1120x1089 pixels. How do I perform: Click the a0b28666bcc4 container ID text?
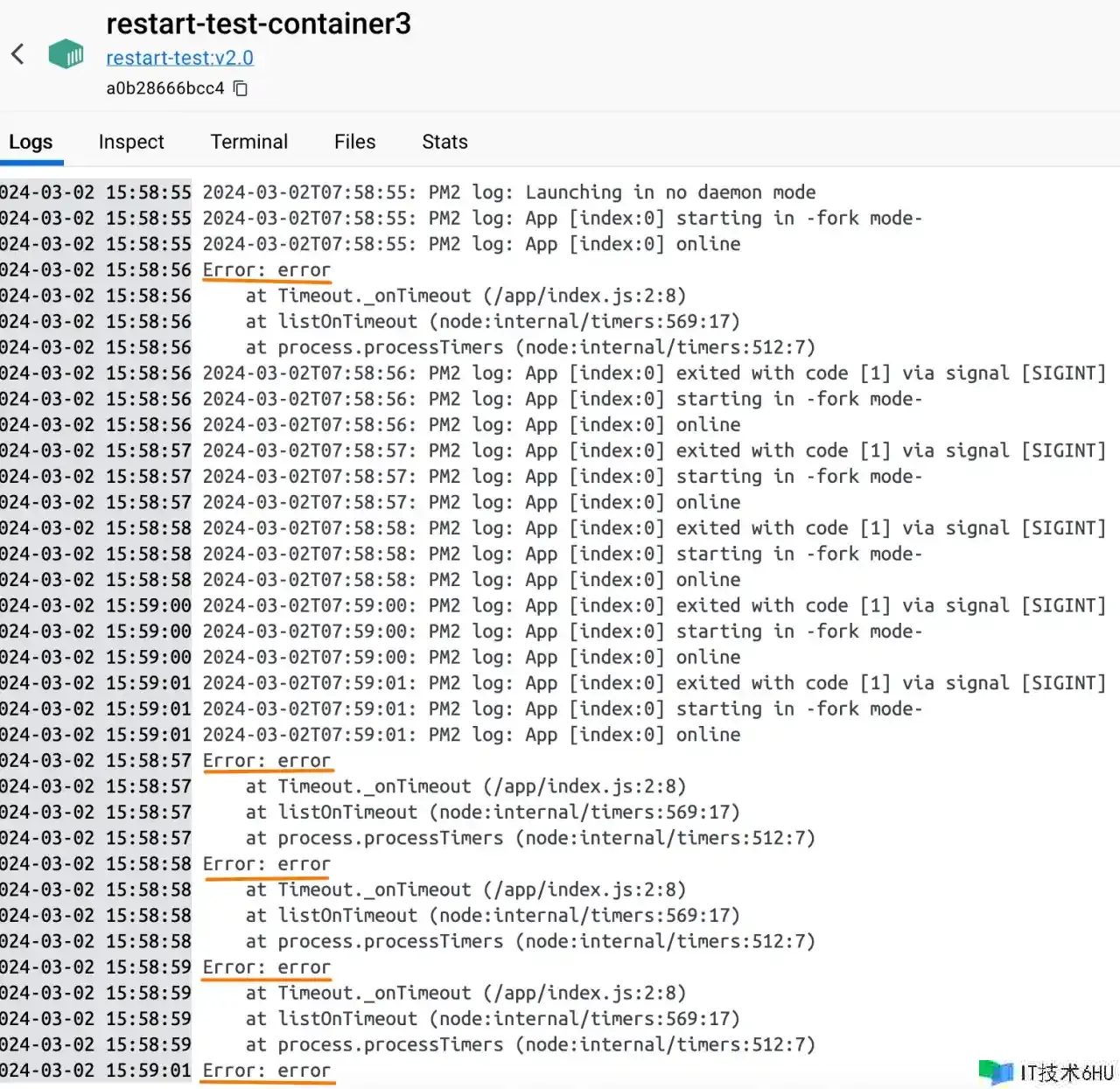click(165, 88)
